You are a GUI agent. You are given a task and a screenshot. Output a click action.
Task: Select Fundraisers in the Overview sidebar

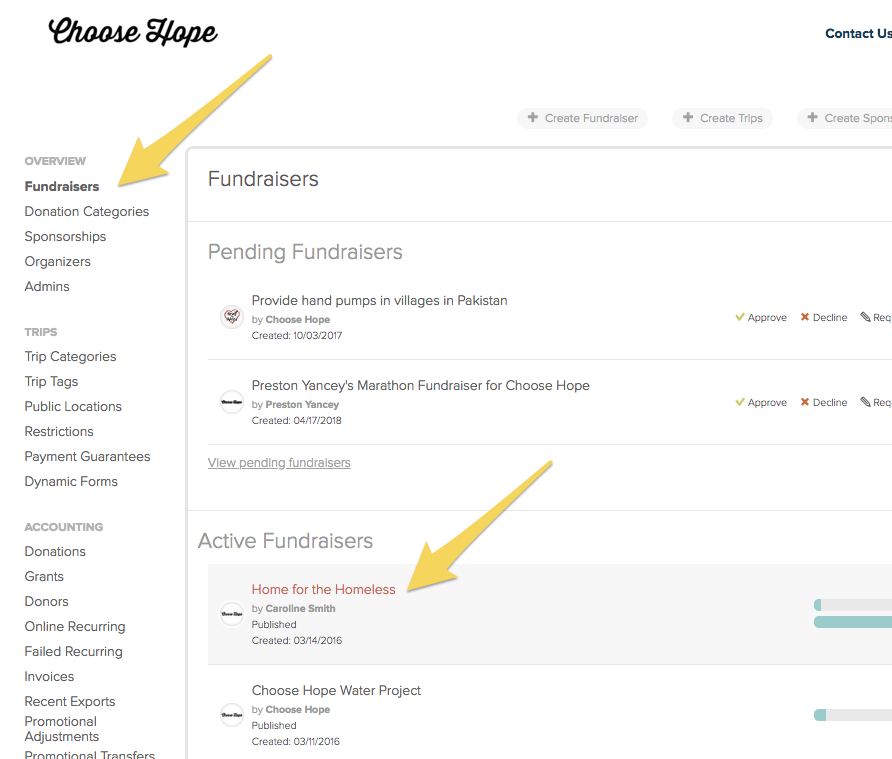coord(61,186)
